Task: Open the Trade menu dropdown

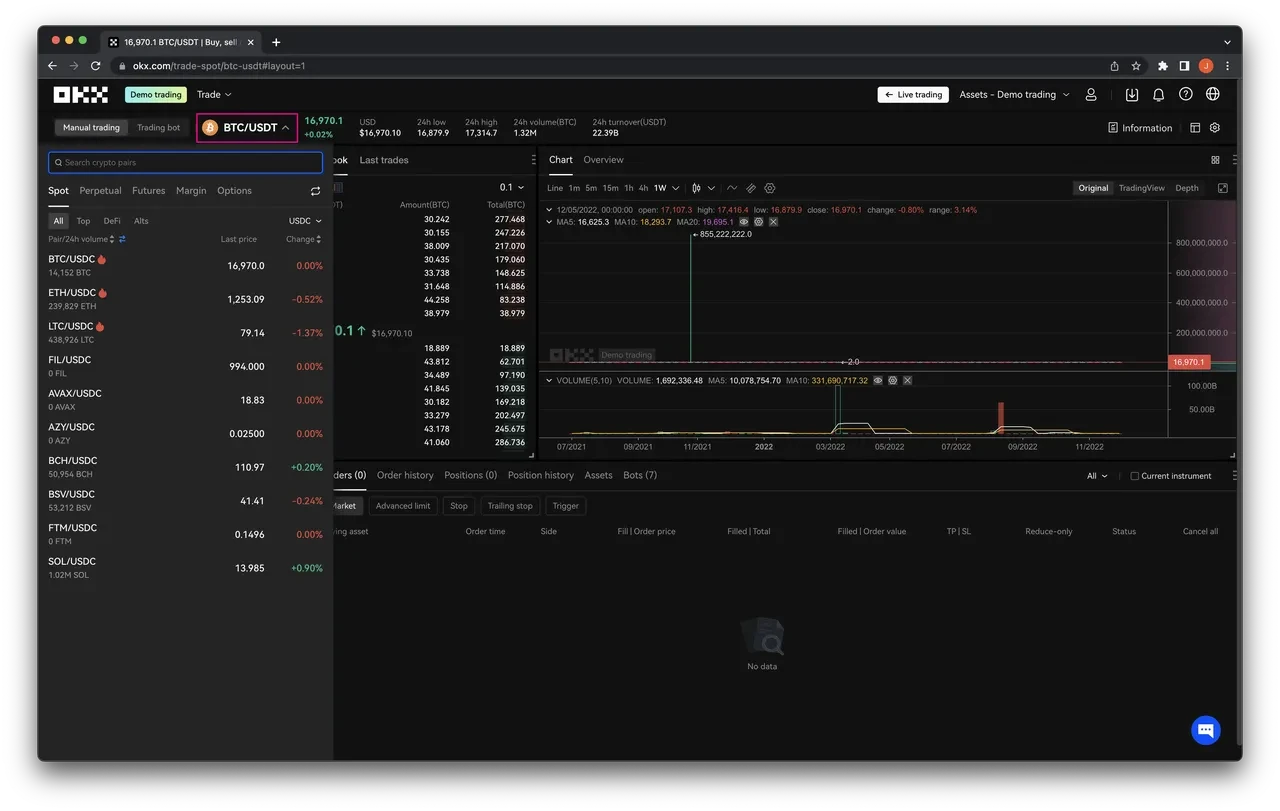Action: (214, 95)
